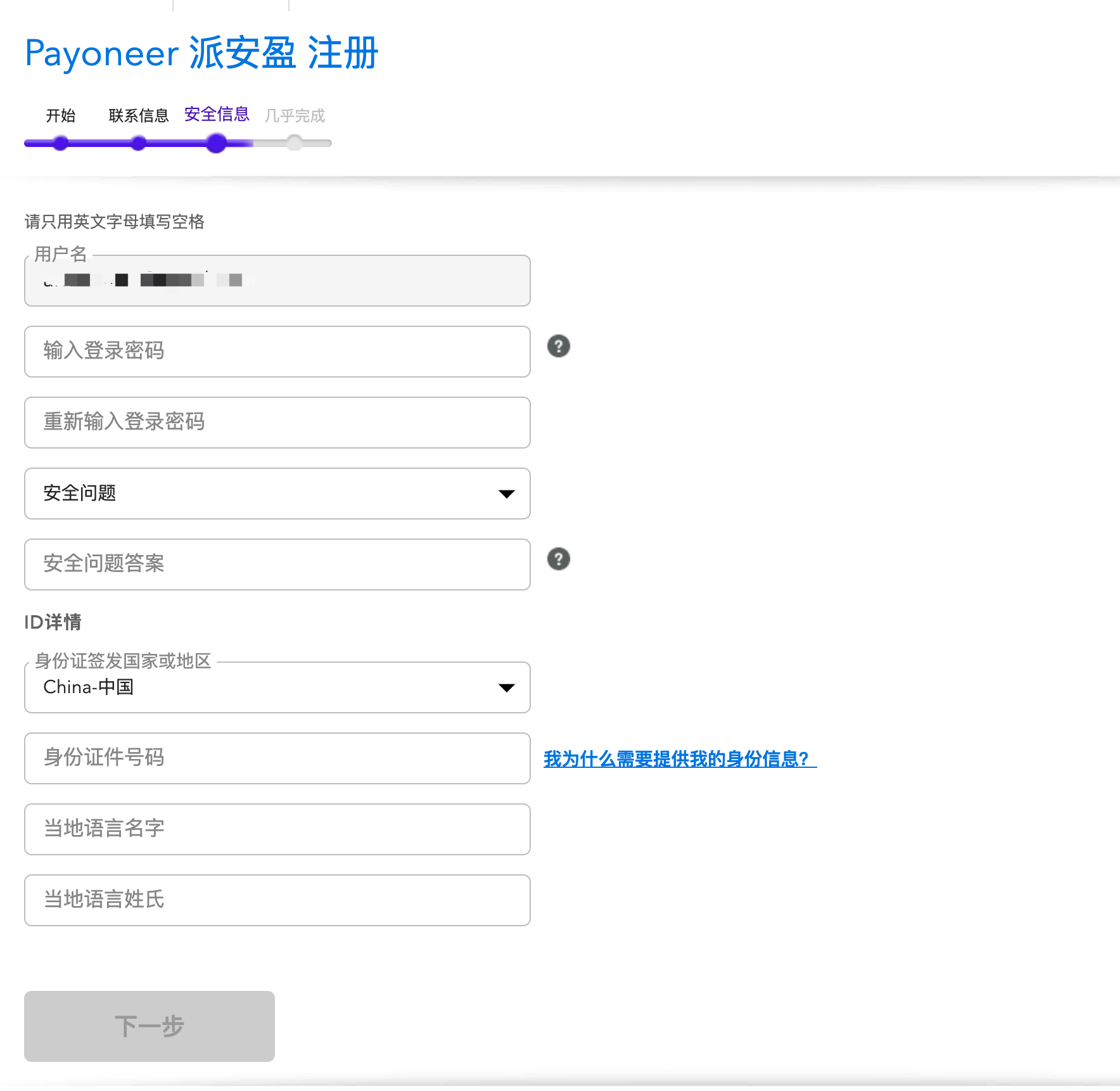Click the 请只用英文字母填写空格 instruction text

[115, 222]
